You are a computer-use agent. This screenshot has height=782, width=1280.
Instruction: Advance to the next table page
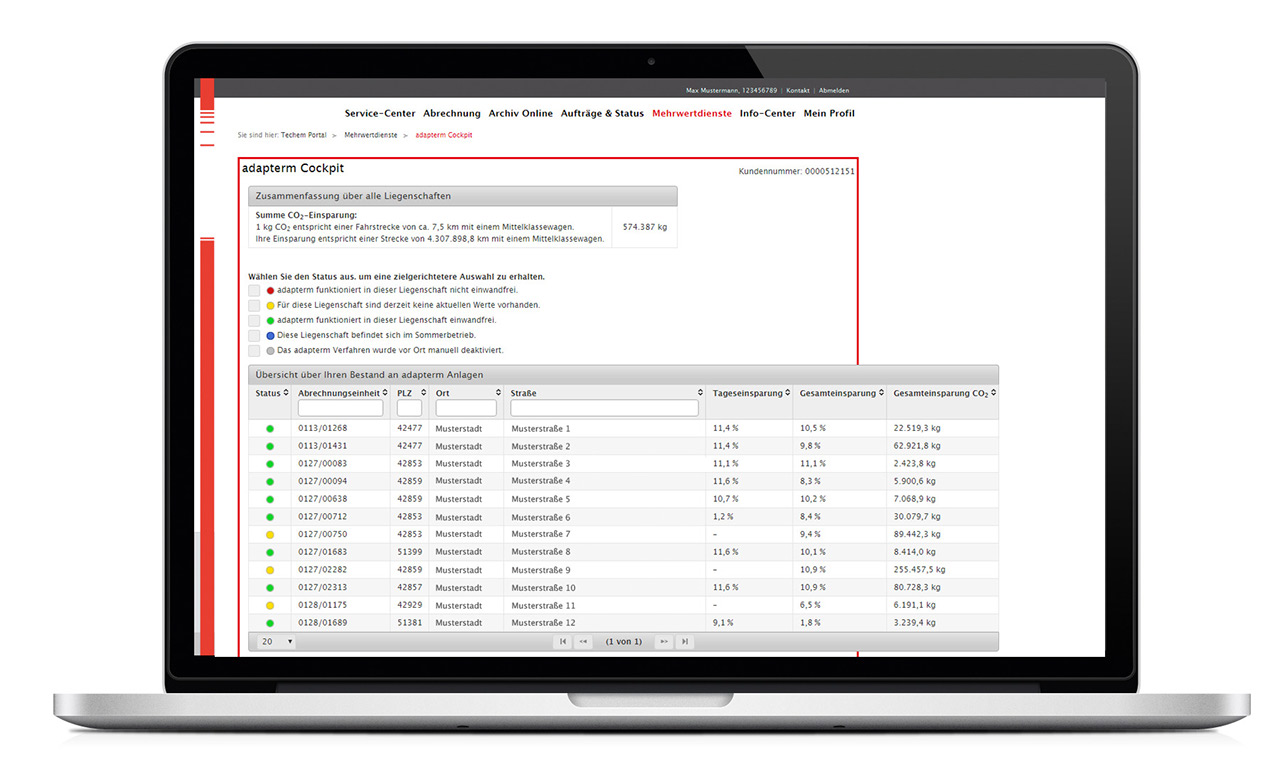click(x=663, y=642)
